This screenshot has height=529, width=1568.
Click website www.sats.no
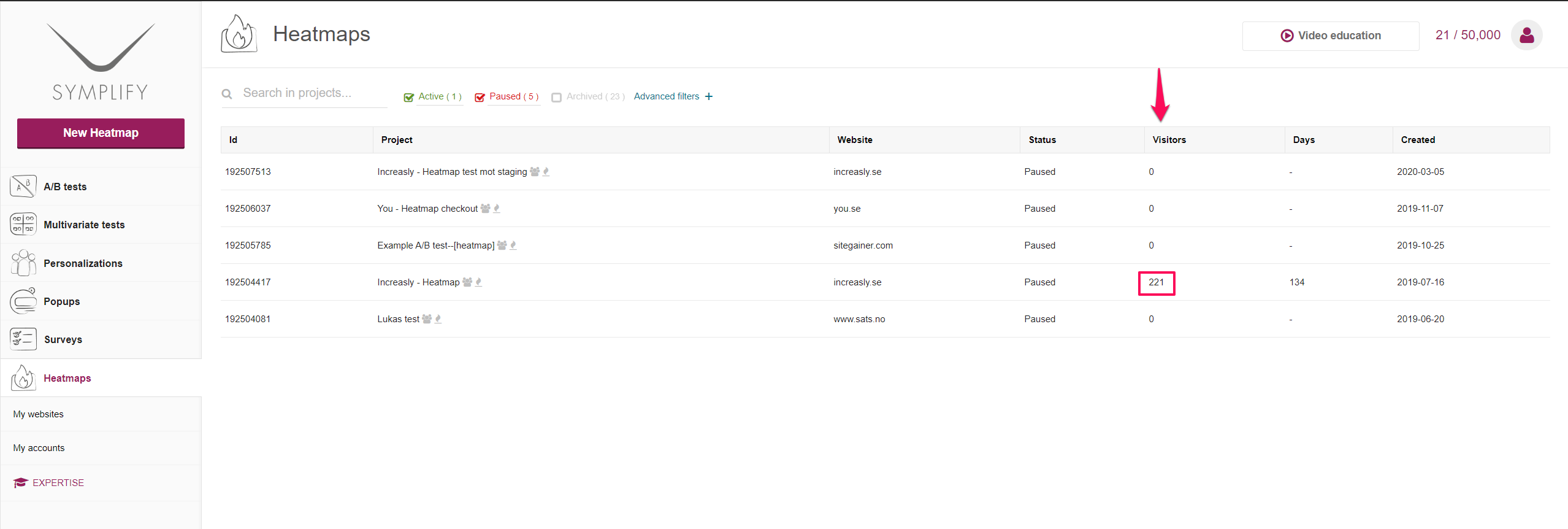859,319
